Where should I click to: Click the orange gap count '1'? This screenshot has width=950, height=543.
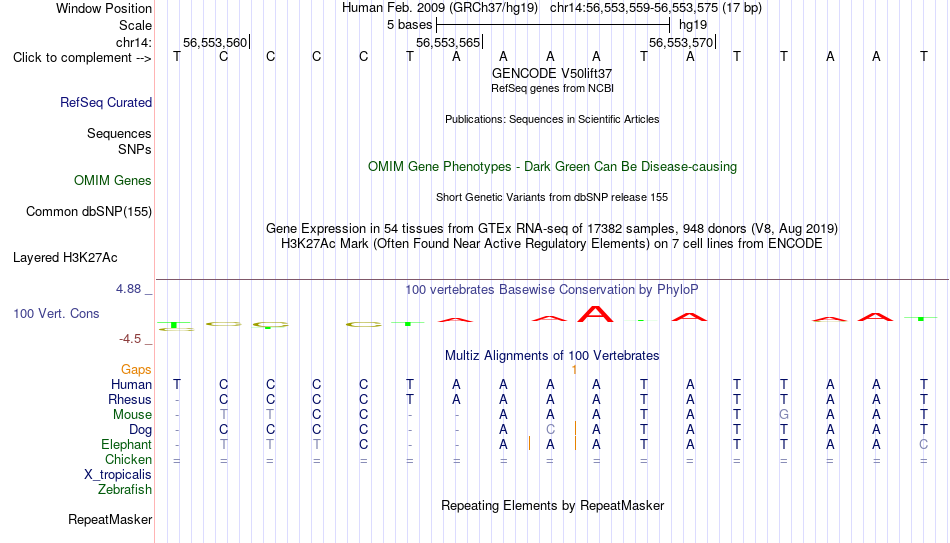point(574,370)
